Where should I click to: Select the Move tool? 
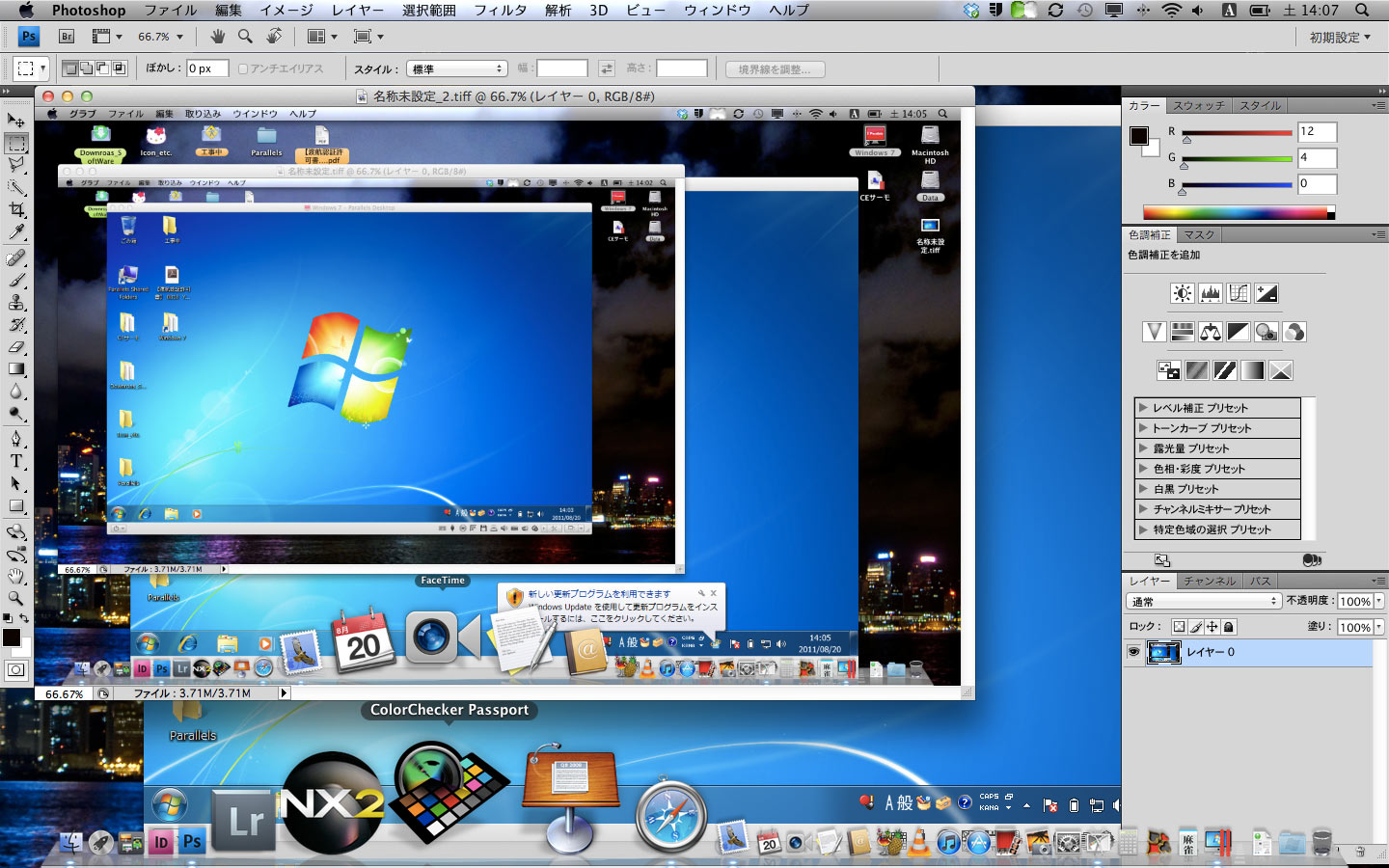[x=16, y=121]
